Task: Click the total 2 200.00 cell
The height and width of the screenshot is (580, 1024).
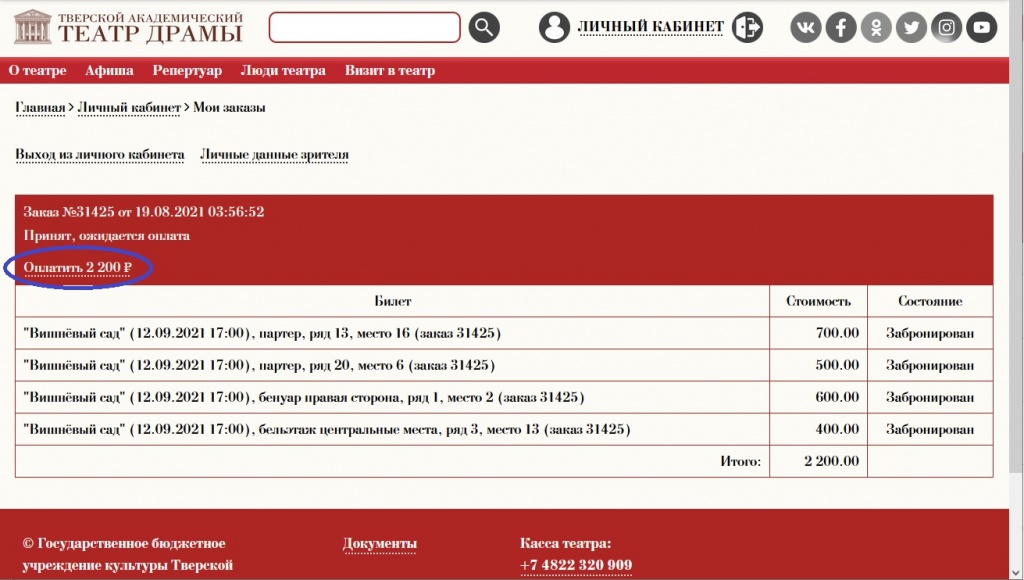Action: [x=818, y=461]
